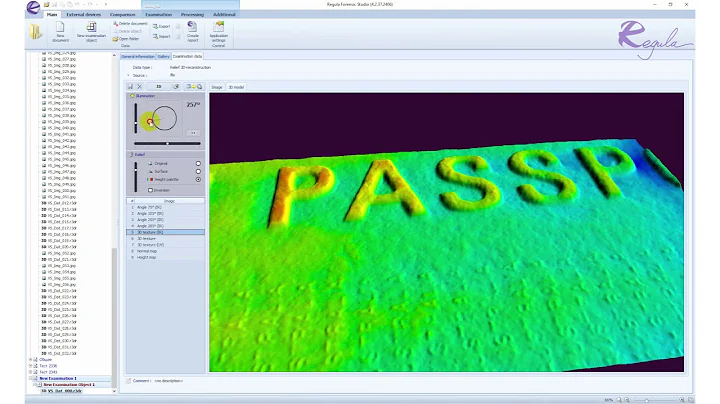Select New Examination Object 1 in tree
The width and height of the screenshot is (720, 404).
pyautogui.click(x=69, y=385)
